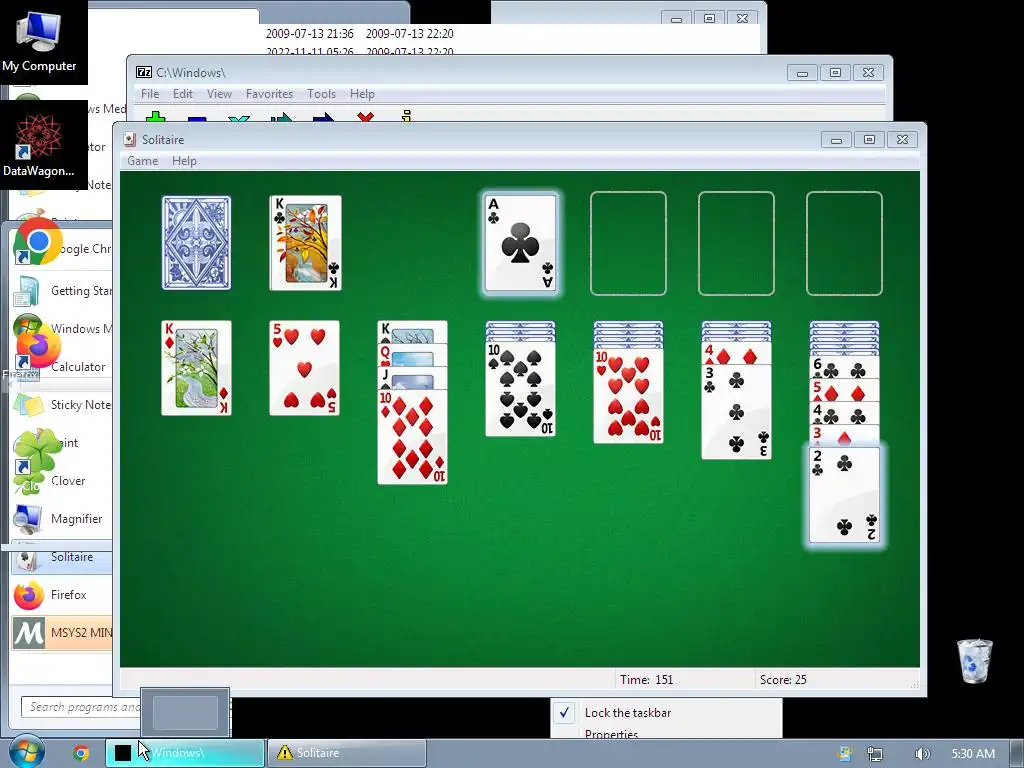Select the 10 of diamonds card
This screenshot has width=1024, height=768.
pos(412,436)
